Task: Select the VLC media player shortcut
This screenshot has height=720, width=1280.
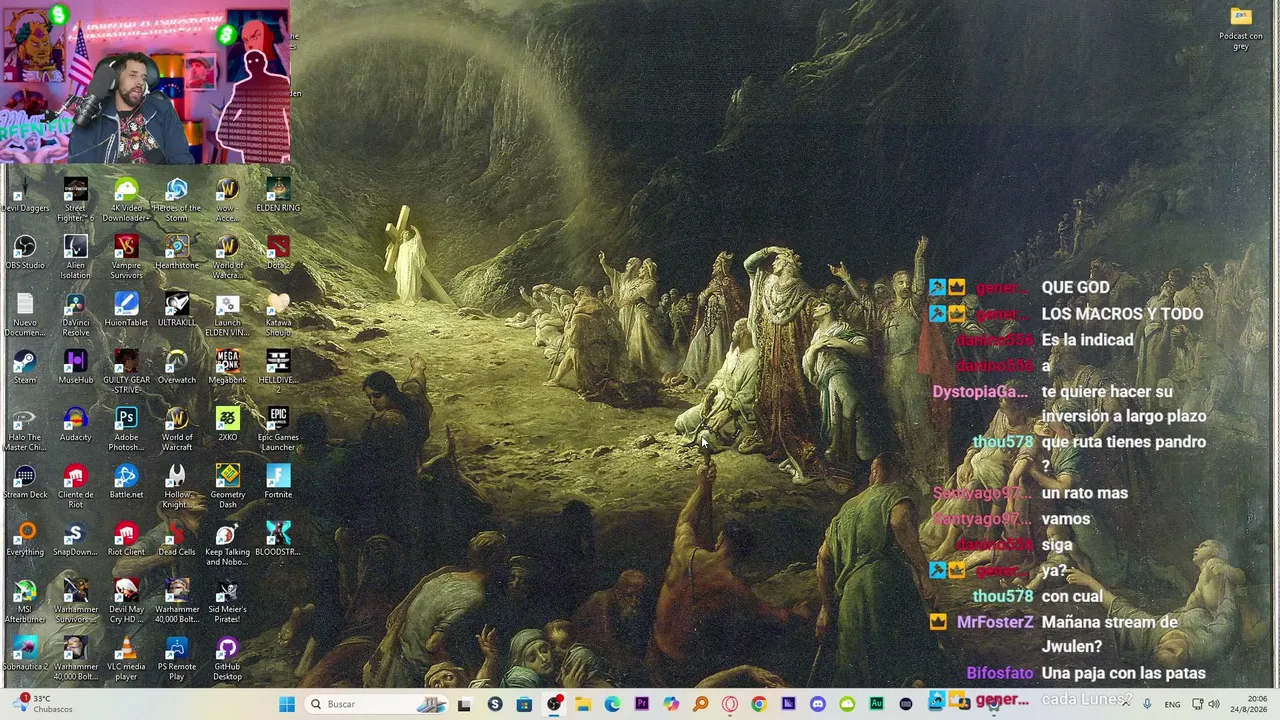Action: (x=126, y=658)
